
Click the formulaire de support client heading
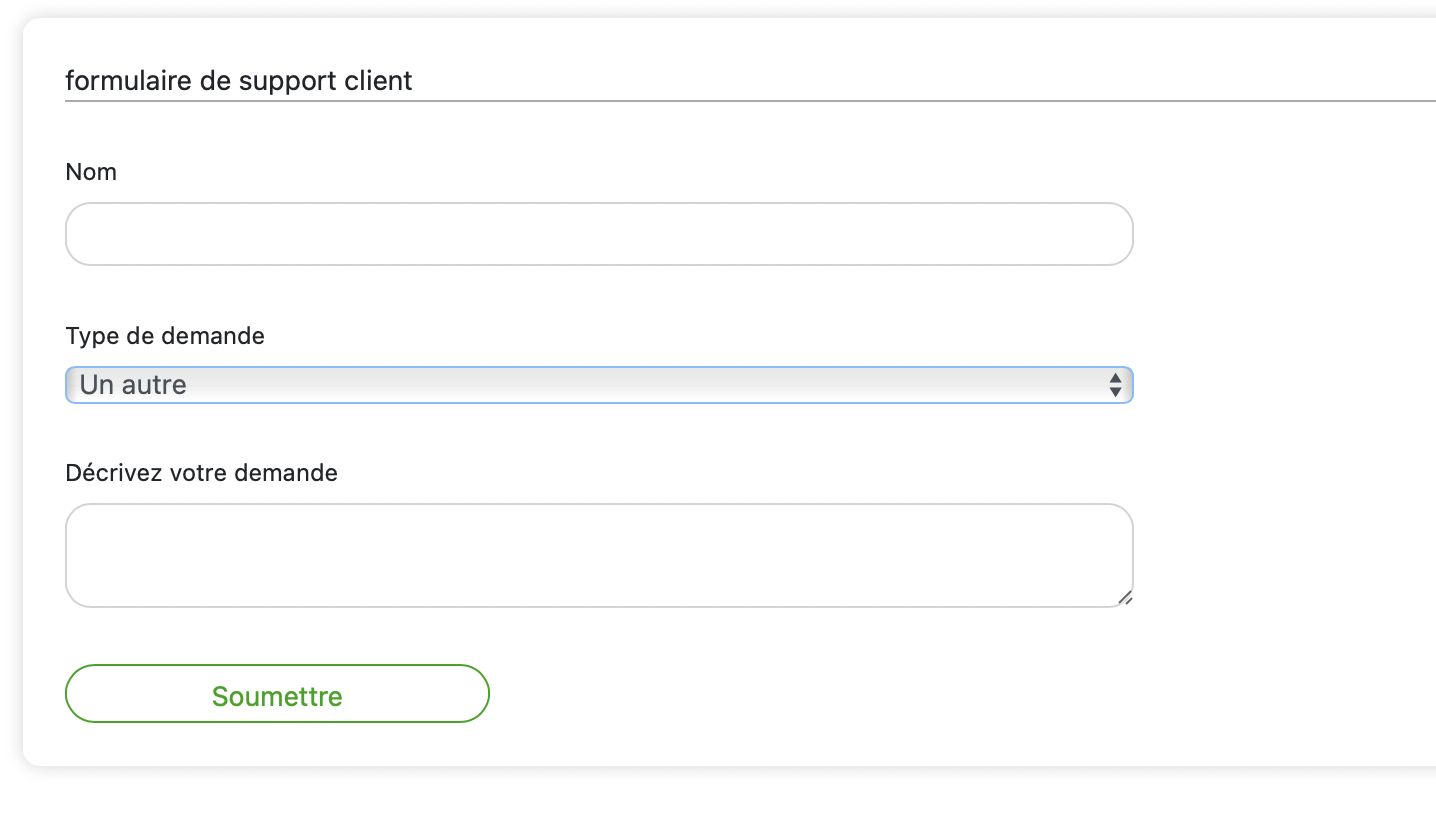239,81
